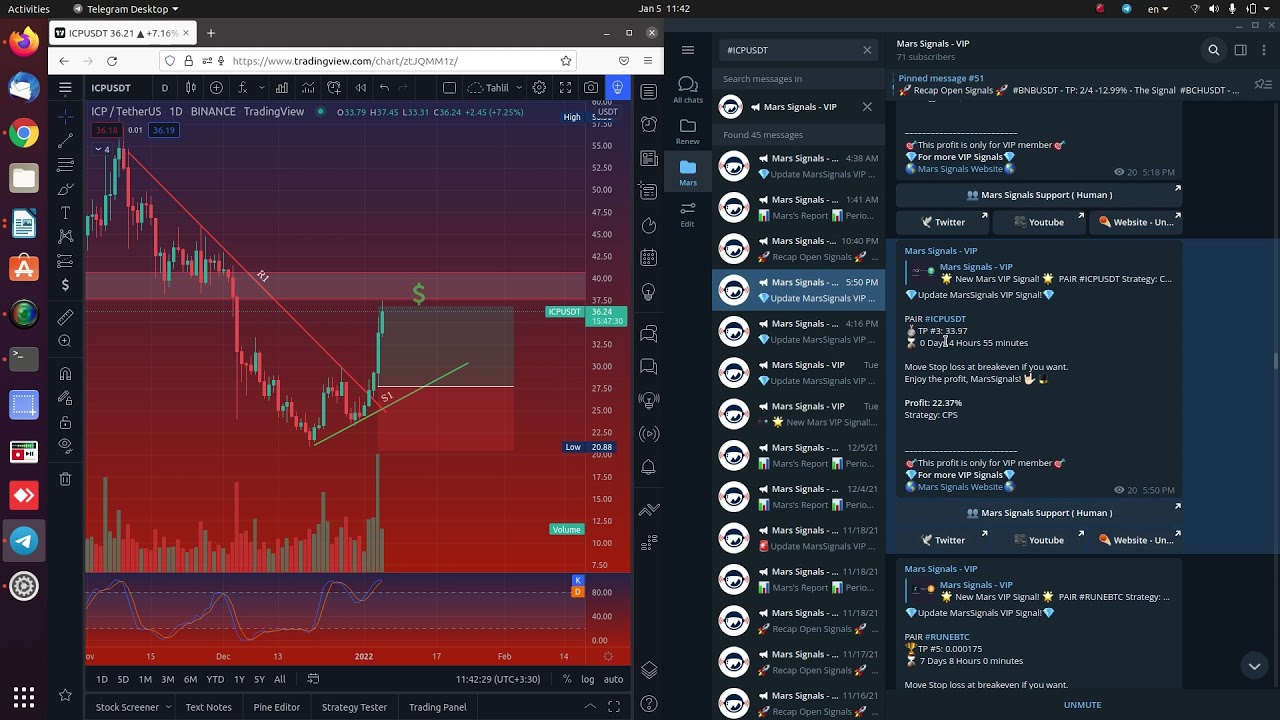The width and height of the screenshot is (1280, 720).
Task: Add symbol to compare with plus icon
Action: [x=216, y=88]
